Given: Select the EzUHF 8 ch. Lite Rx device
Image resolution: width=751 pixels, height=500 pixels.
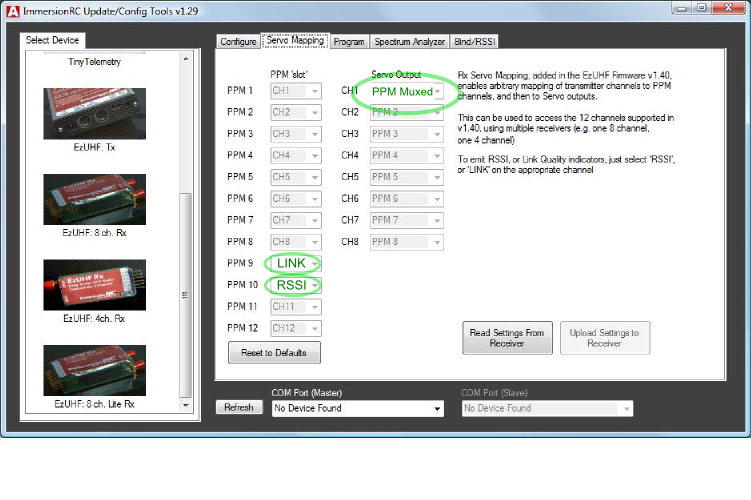Looking at the screenshot, I should (94, 369).
